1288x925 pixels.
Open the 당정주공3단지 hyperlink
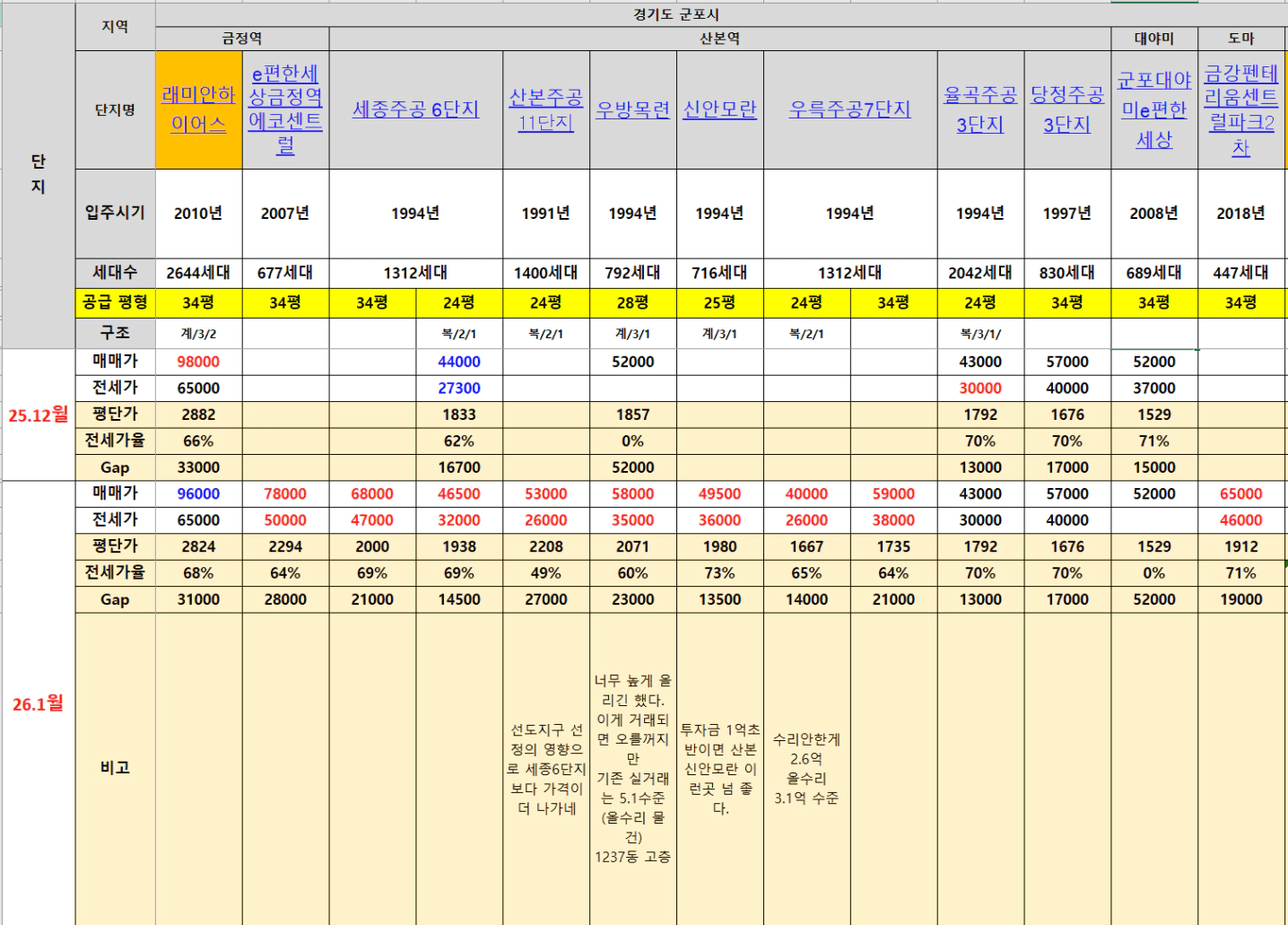1066,109
